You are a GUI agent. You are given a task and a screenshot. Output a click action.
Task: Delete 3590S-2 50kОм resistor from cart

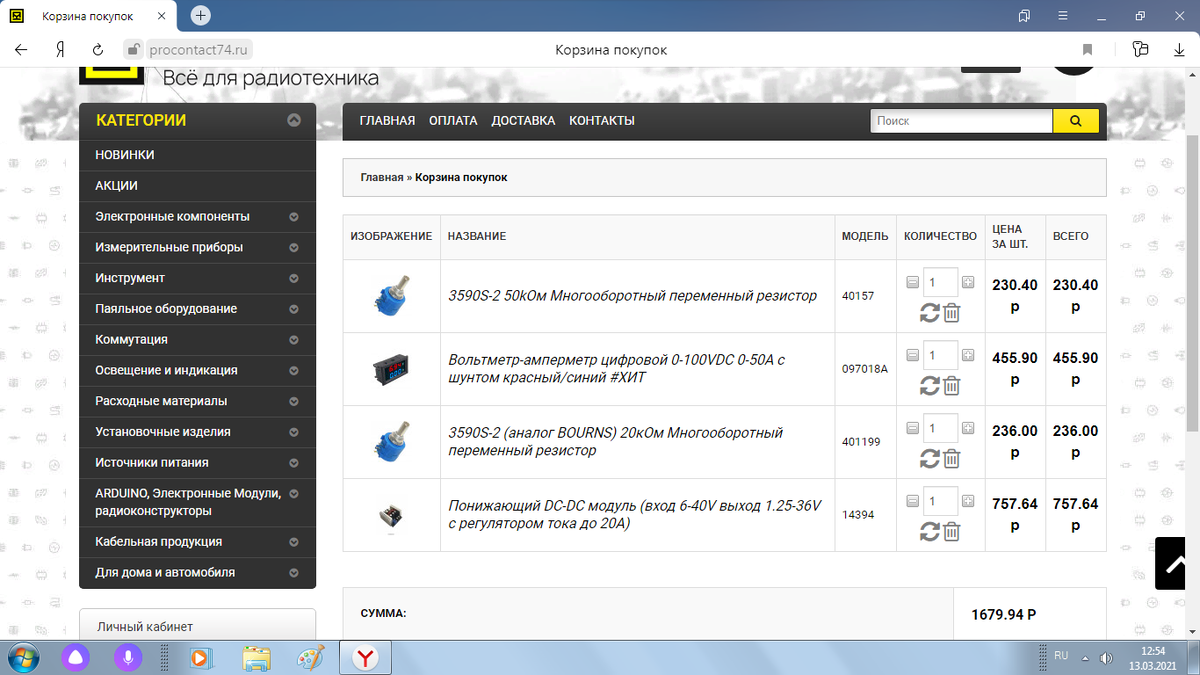(x=951, y=312)
